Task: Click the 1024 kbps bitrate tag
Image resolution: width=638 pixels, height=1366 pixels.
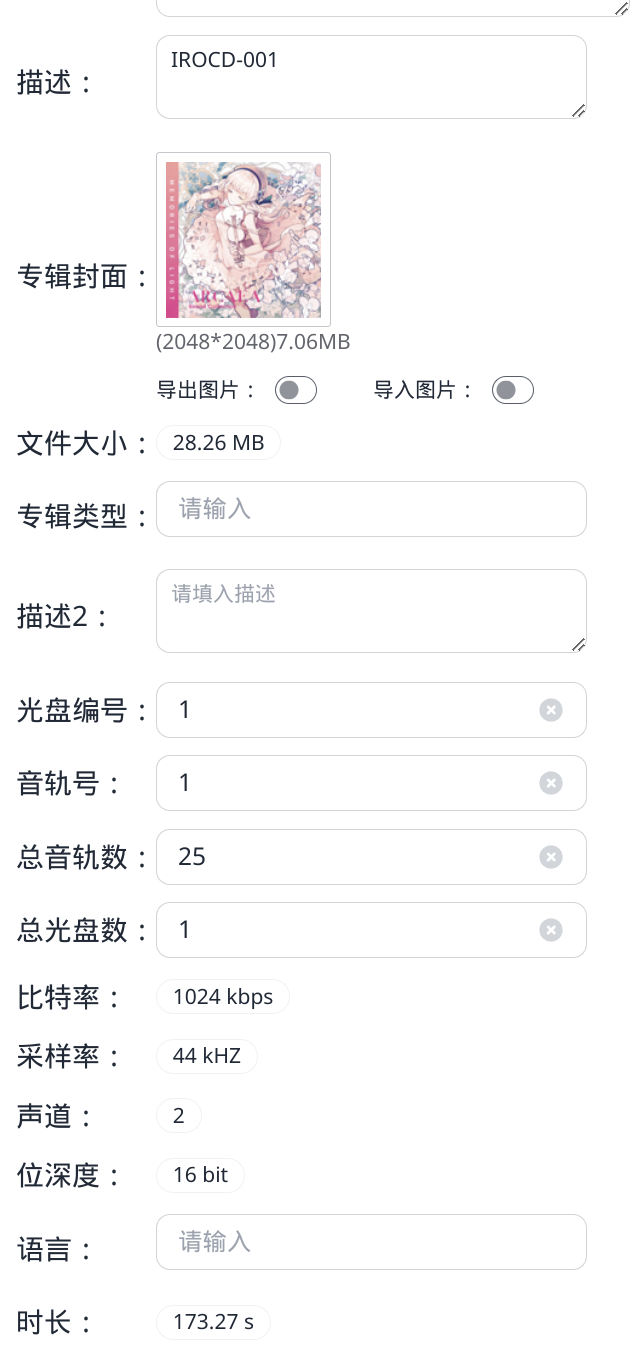Action: coord(222,997)
